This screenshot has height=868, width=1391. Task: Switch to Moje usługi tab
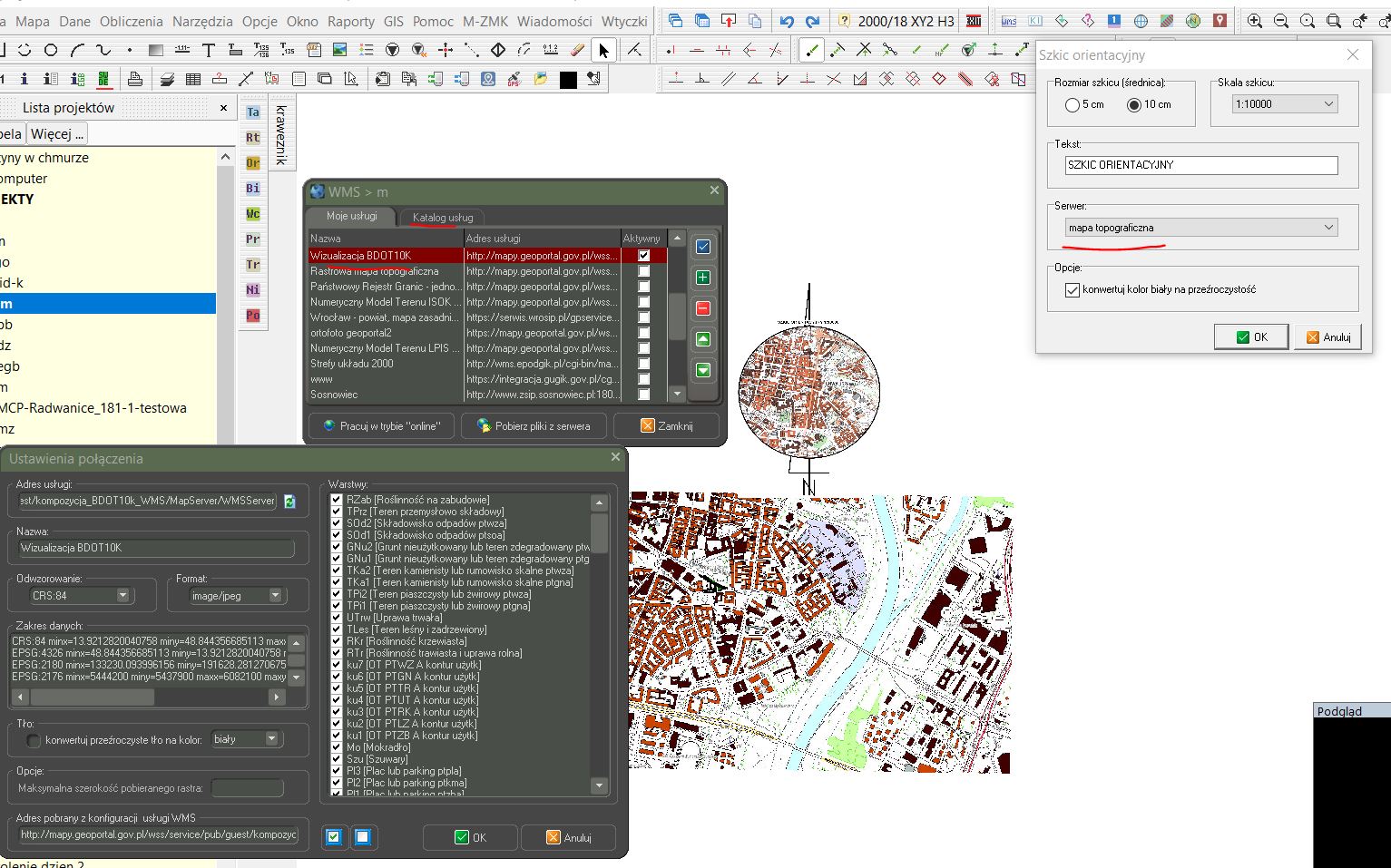tap(351, 217)
